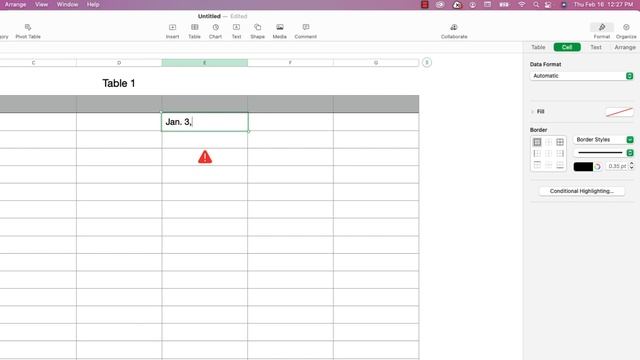Click the add-column handle beside column G
The height and width of the screenshot is (360, 640).
pos(427,62)
